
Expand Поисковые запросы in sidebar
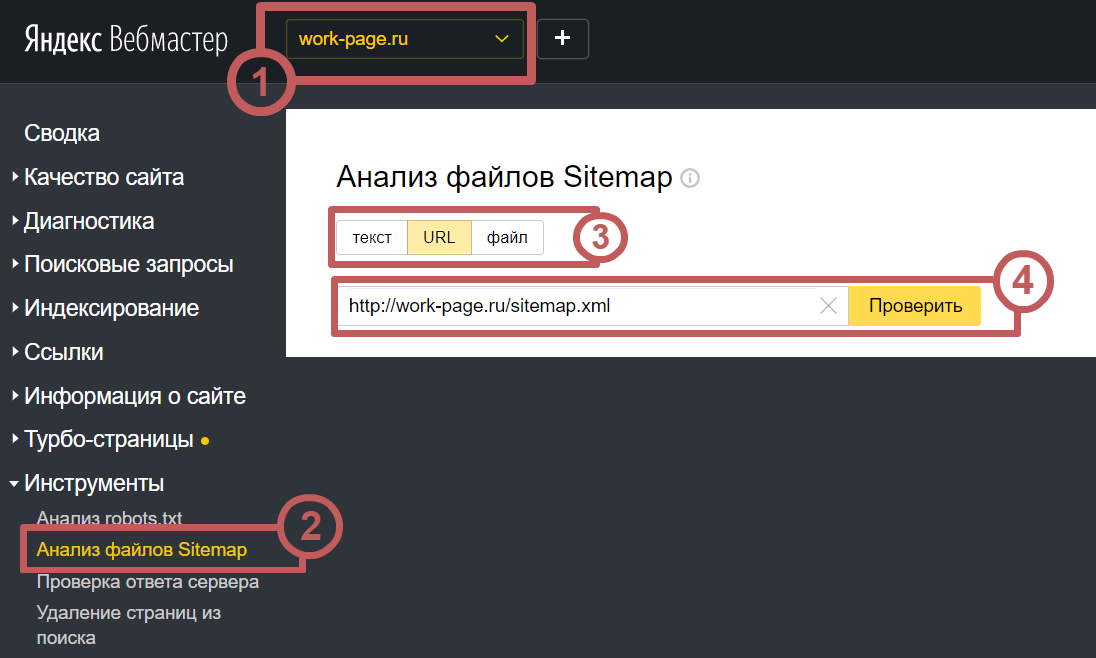(129, 265)
